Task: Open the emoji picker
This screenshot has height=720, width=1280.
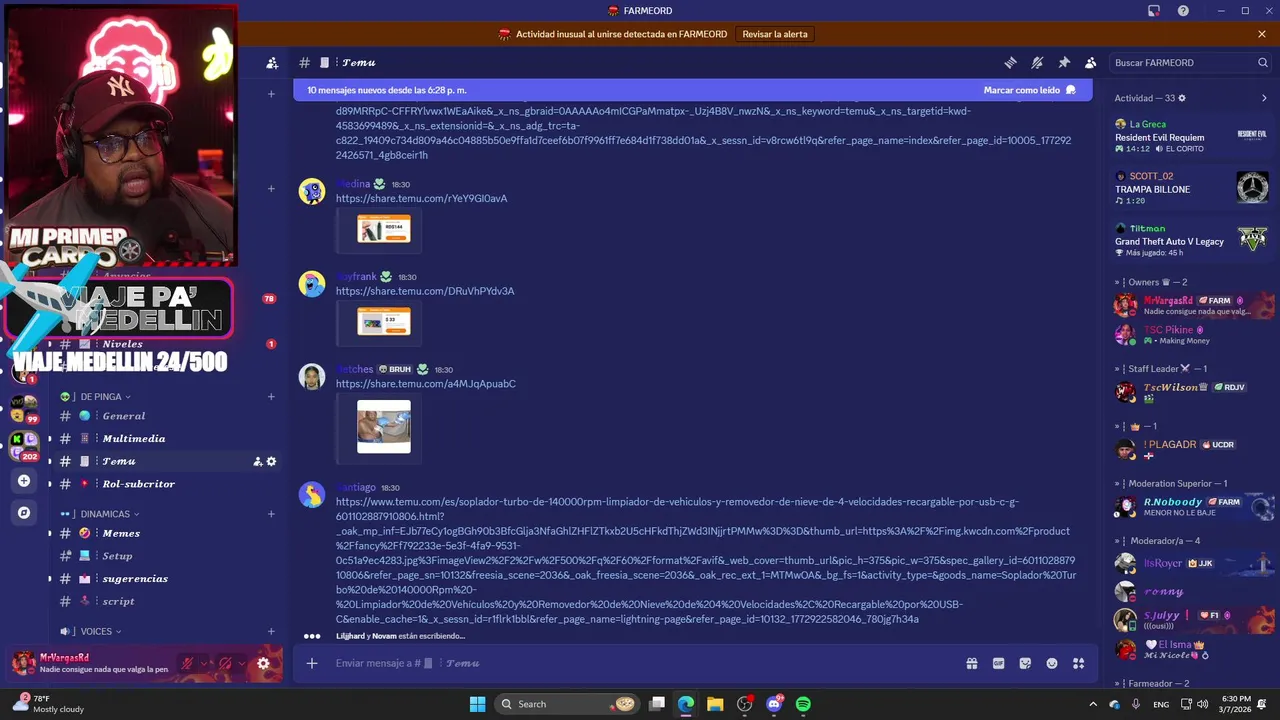Action: click(1052, 663)
